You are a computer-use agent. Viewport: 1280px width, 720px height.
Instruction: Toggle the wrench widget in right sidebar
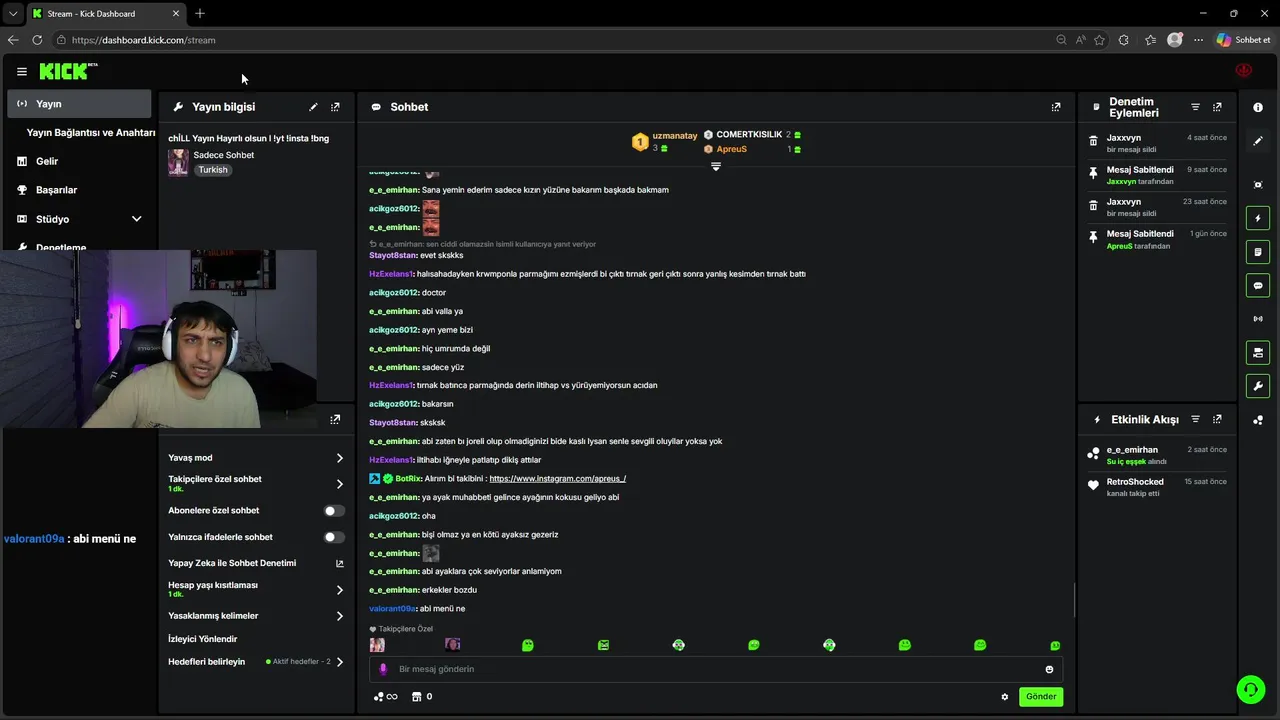pos(1258,386)
